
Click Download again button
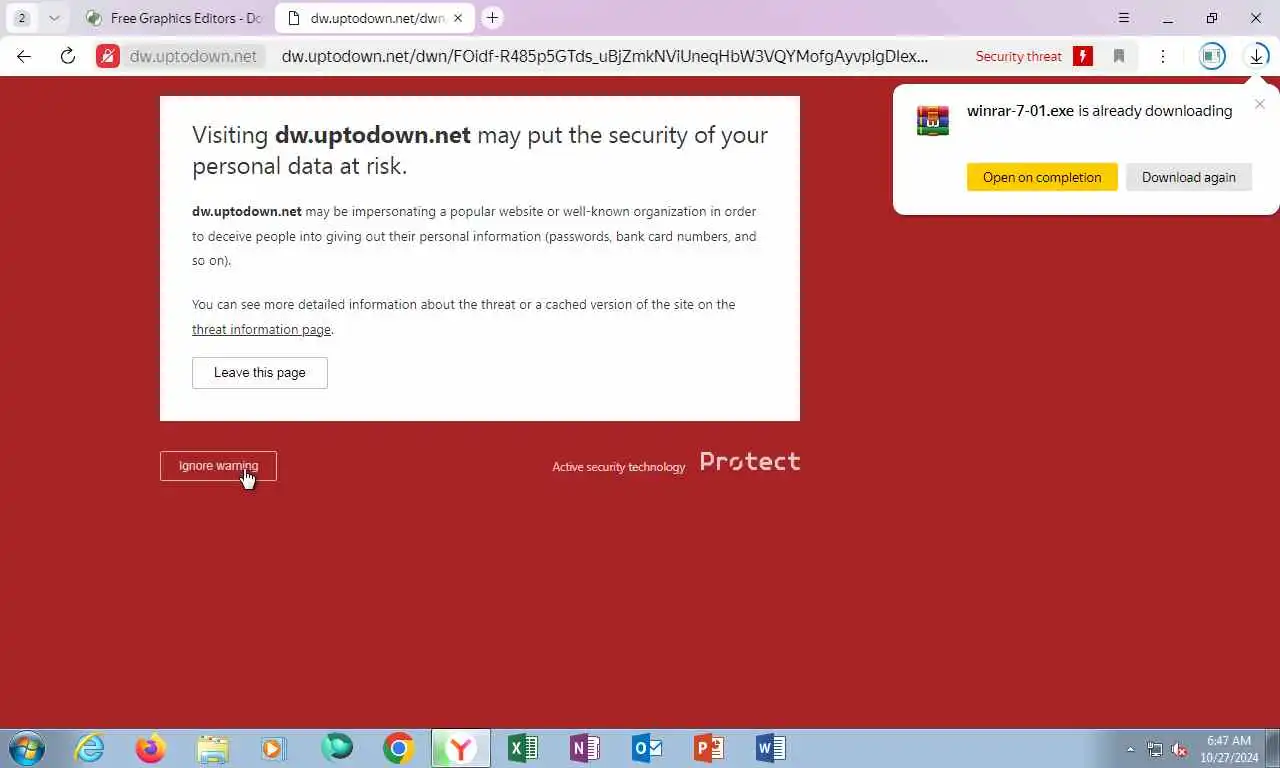[x=1189, y=177]
